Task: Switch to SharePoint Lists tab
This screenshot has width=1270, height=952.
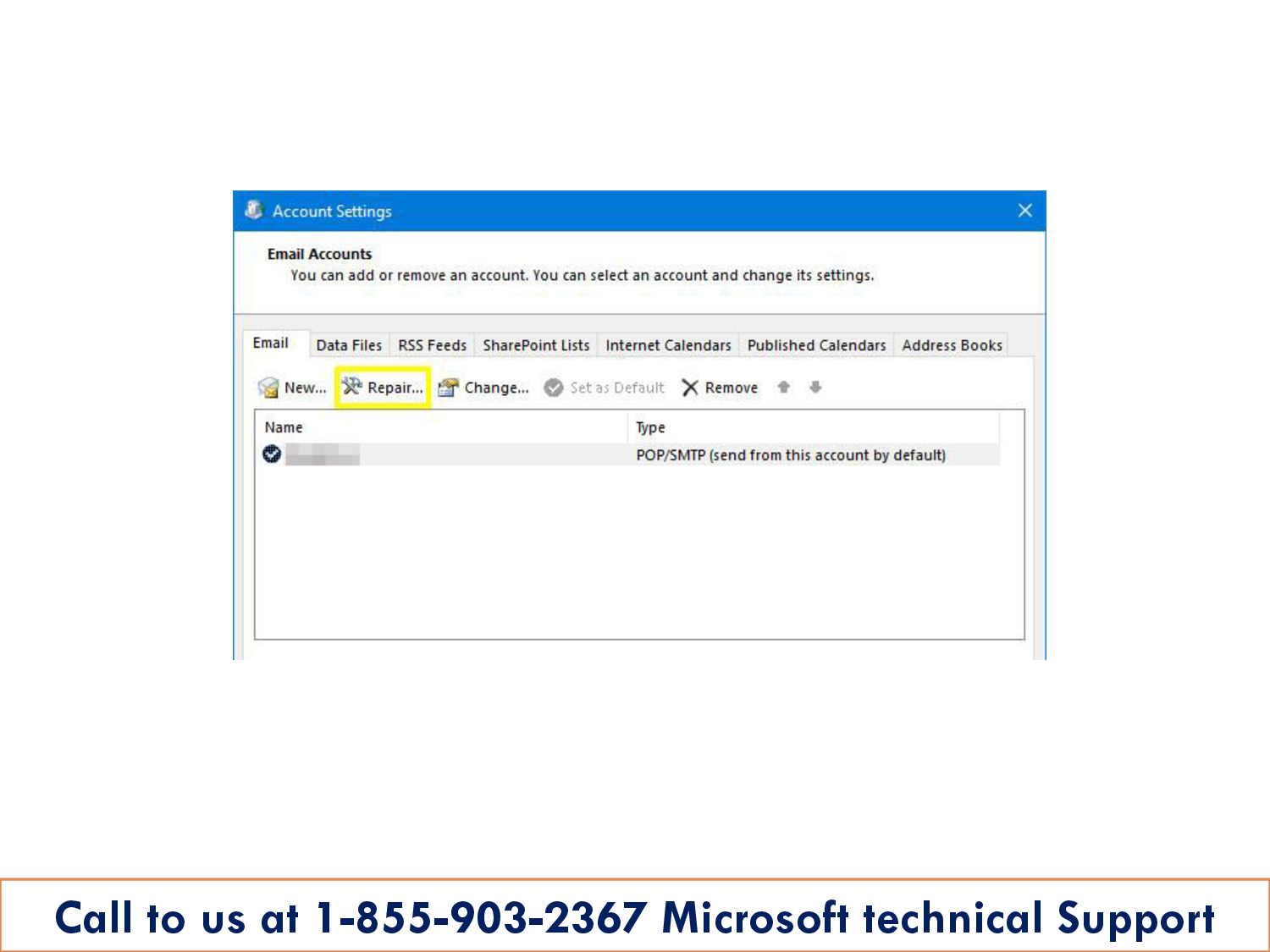Action: click(536, 345)
